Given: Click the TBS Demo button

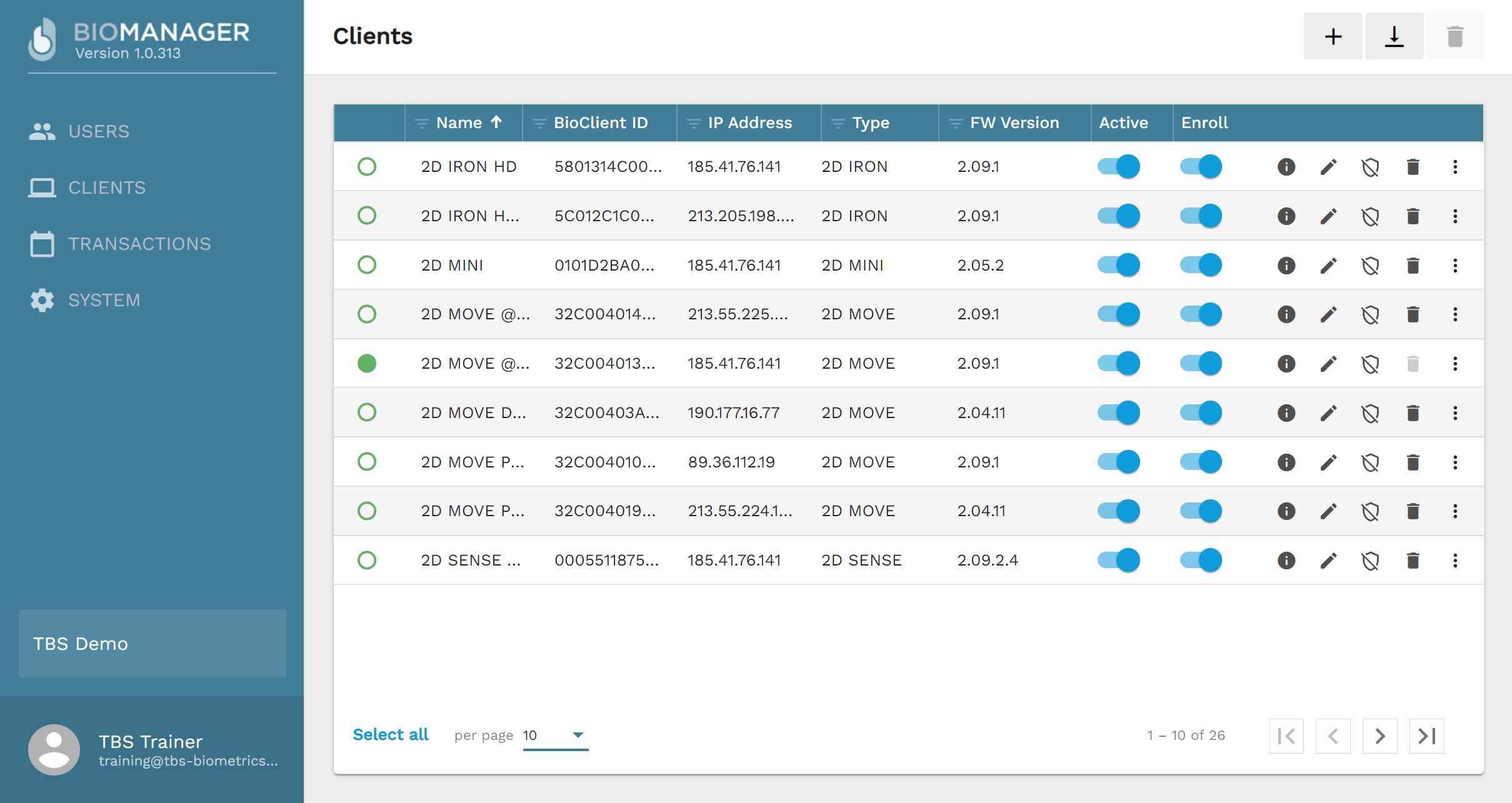Looking at the screenshot, I should coord(153,643).
